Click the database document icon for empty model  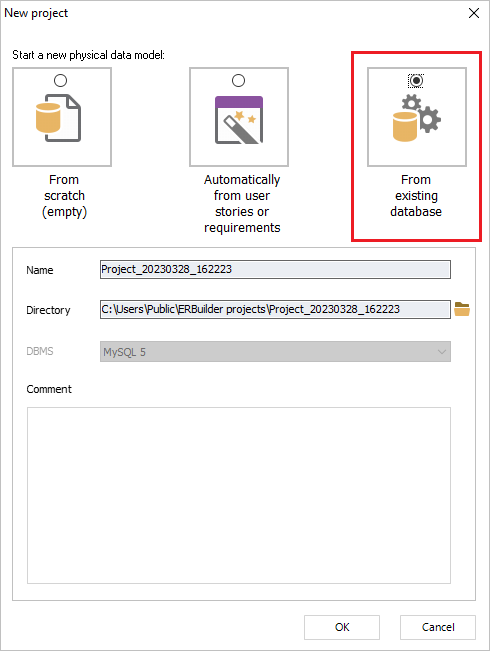[58, 118]
